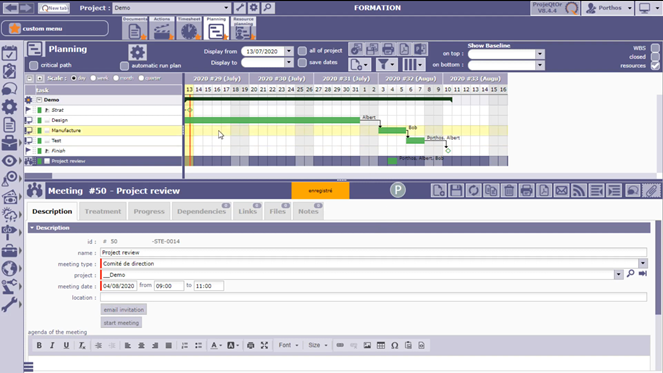Image resolution: width=663 pixels, height=373 pixels.
Task: Enable automatic run plan
Action: pos(124,66)
